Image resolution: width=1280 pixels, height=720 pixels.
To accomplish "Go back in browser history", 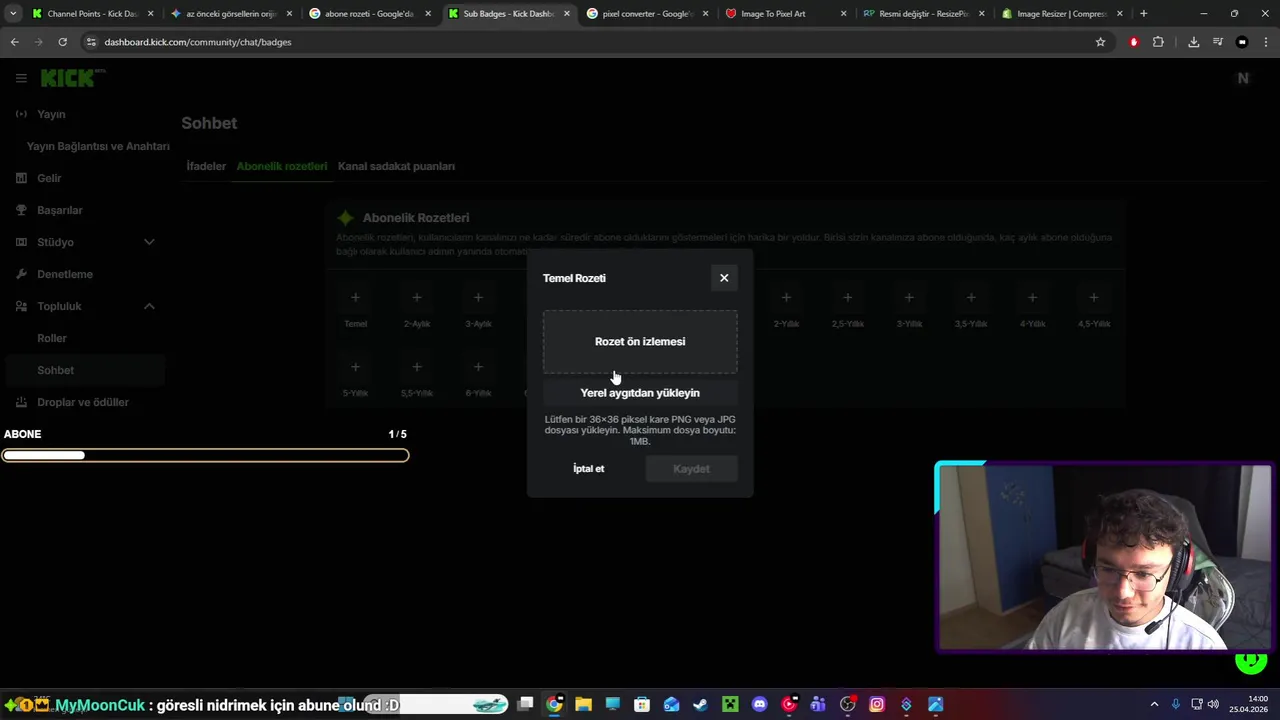I will [x=14, y=42].
